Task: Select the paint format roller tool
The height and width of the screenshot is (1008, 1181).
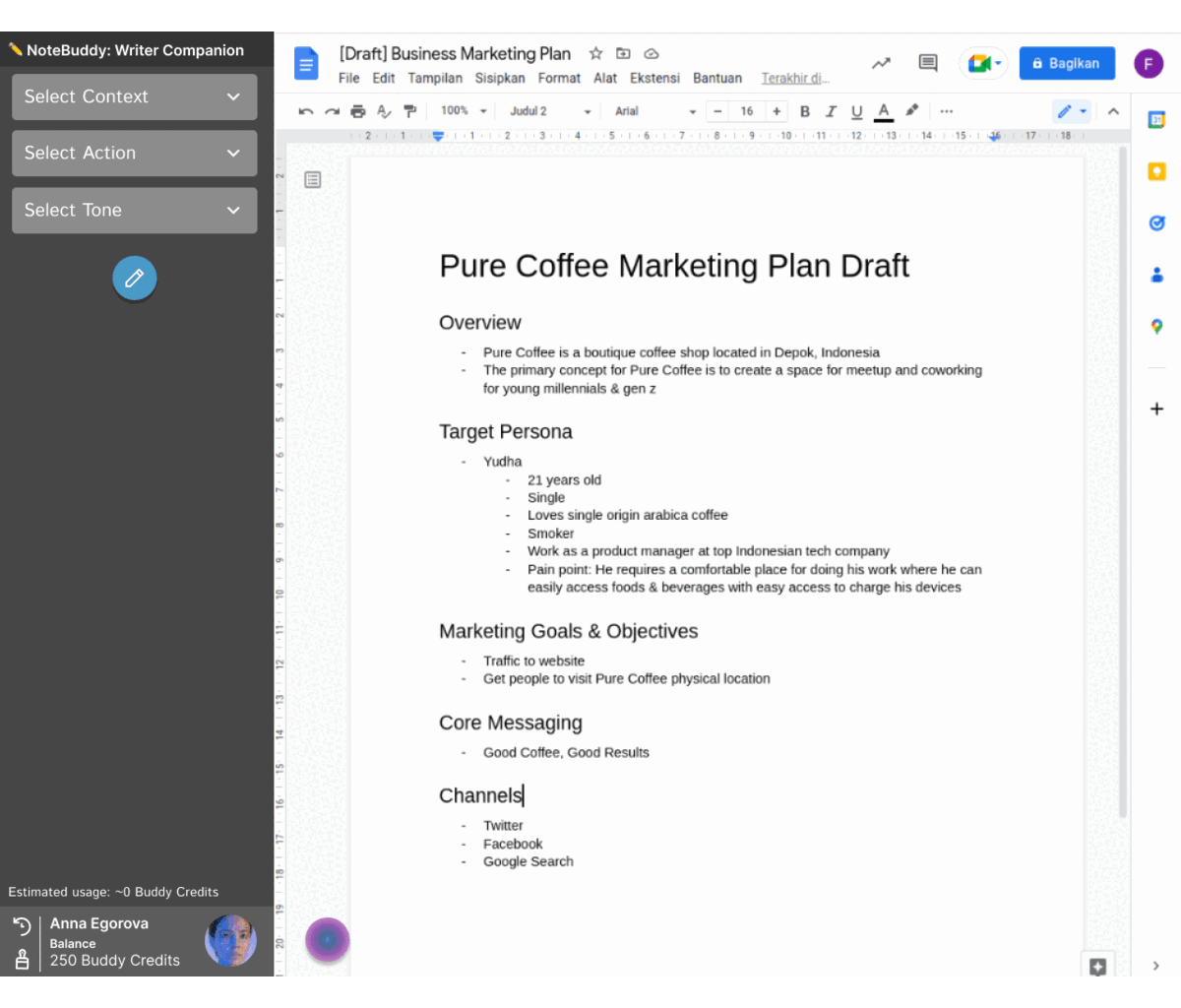Action: click(410, 111)
